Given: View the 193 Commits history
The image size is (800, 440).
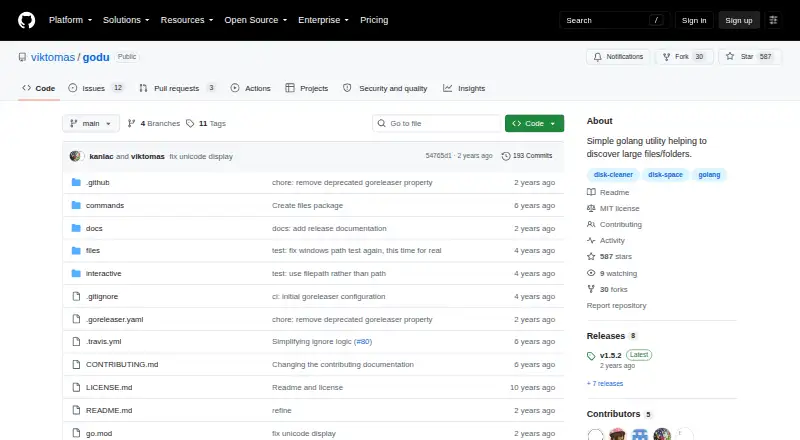Looking at the screenshot, I should point(527,156).
